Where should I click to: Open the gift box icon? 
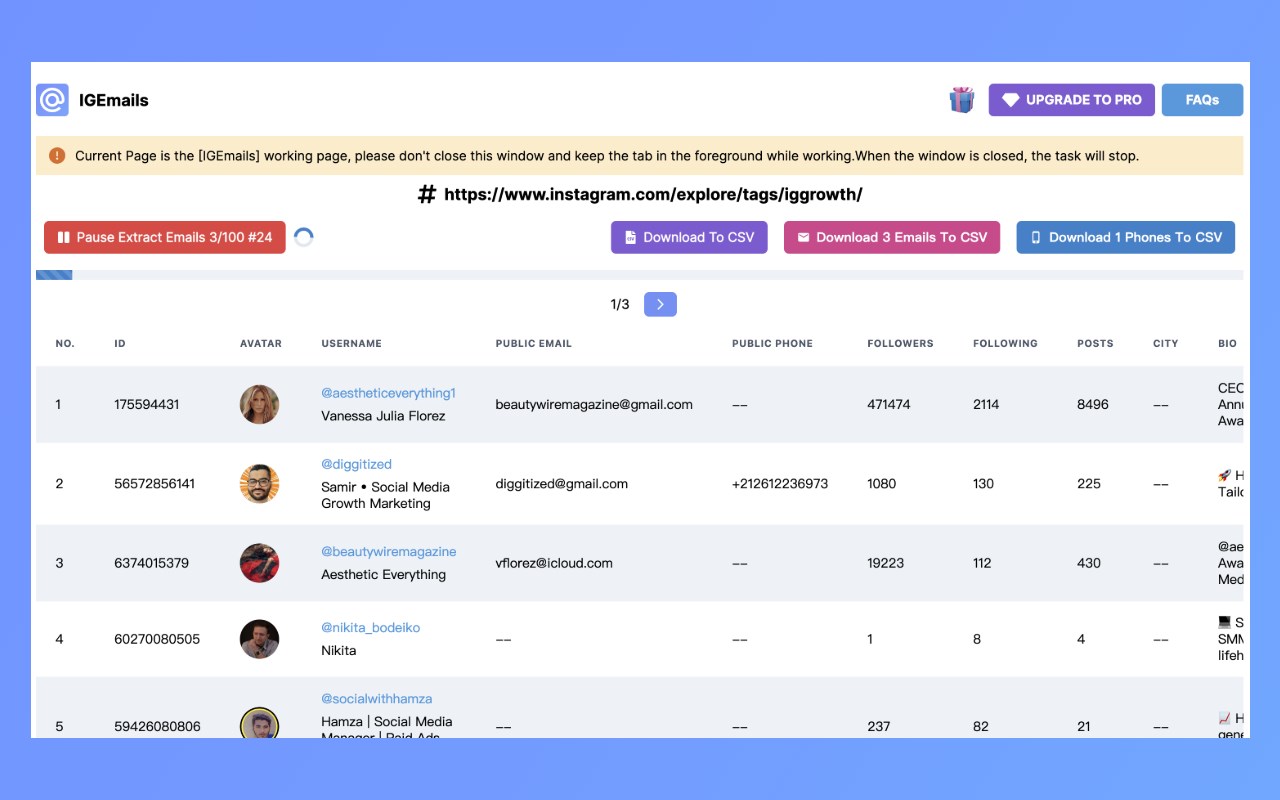click(x=962, y=100)
